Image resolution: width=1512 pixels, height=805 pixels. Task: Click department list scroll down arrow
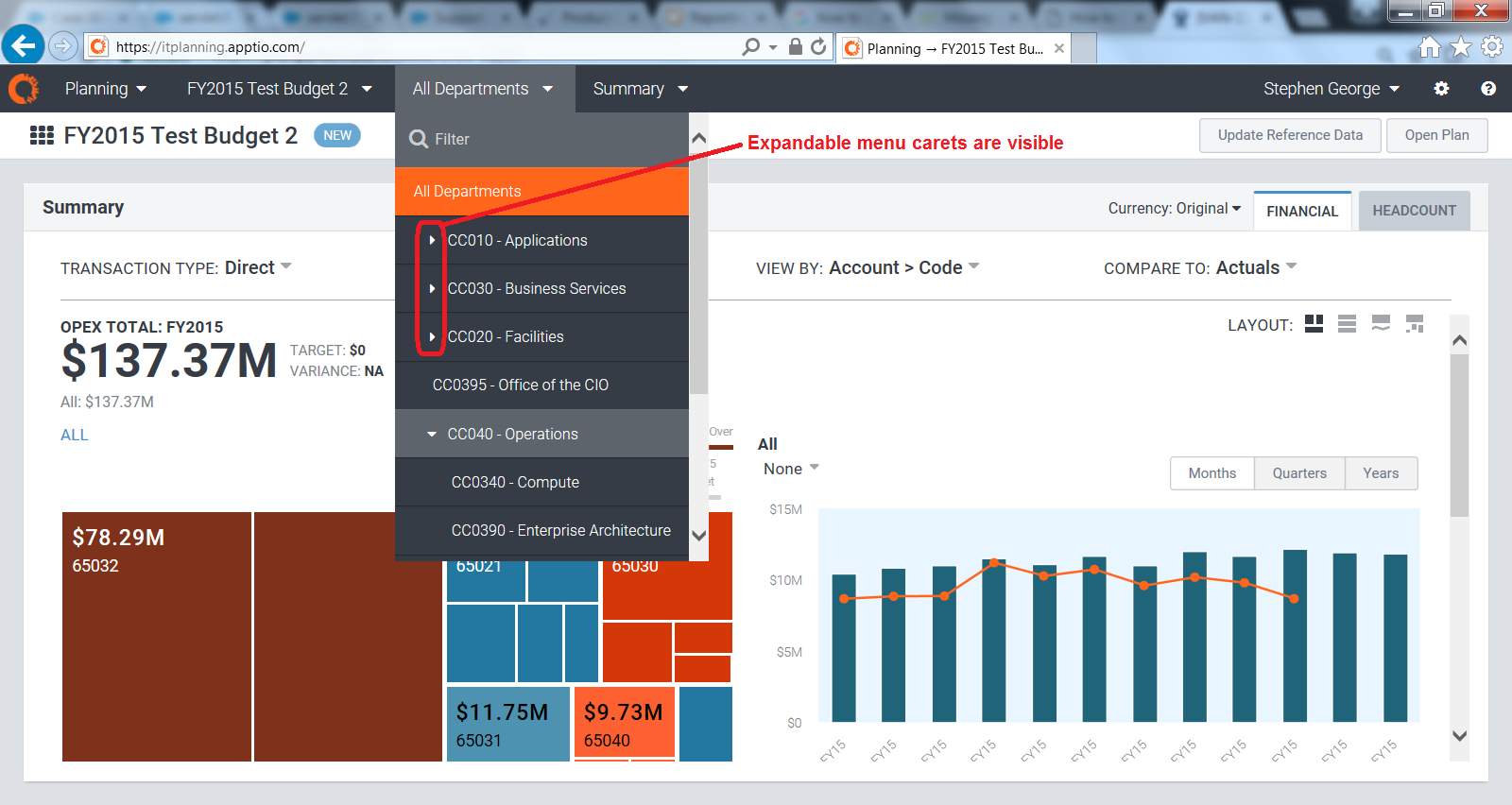(x=699, y=536)
